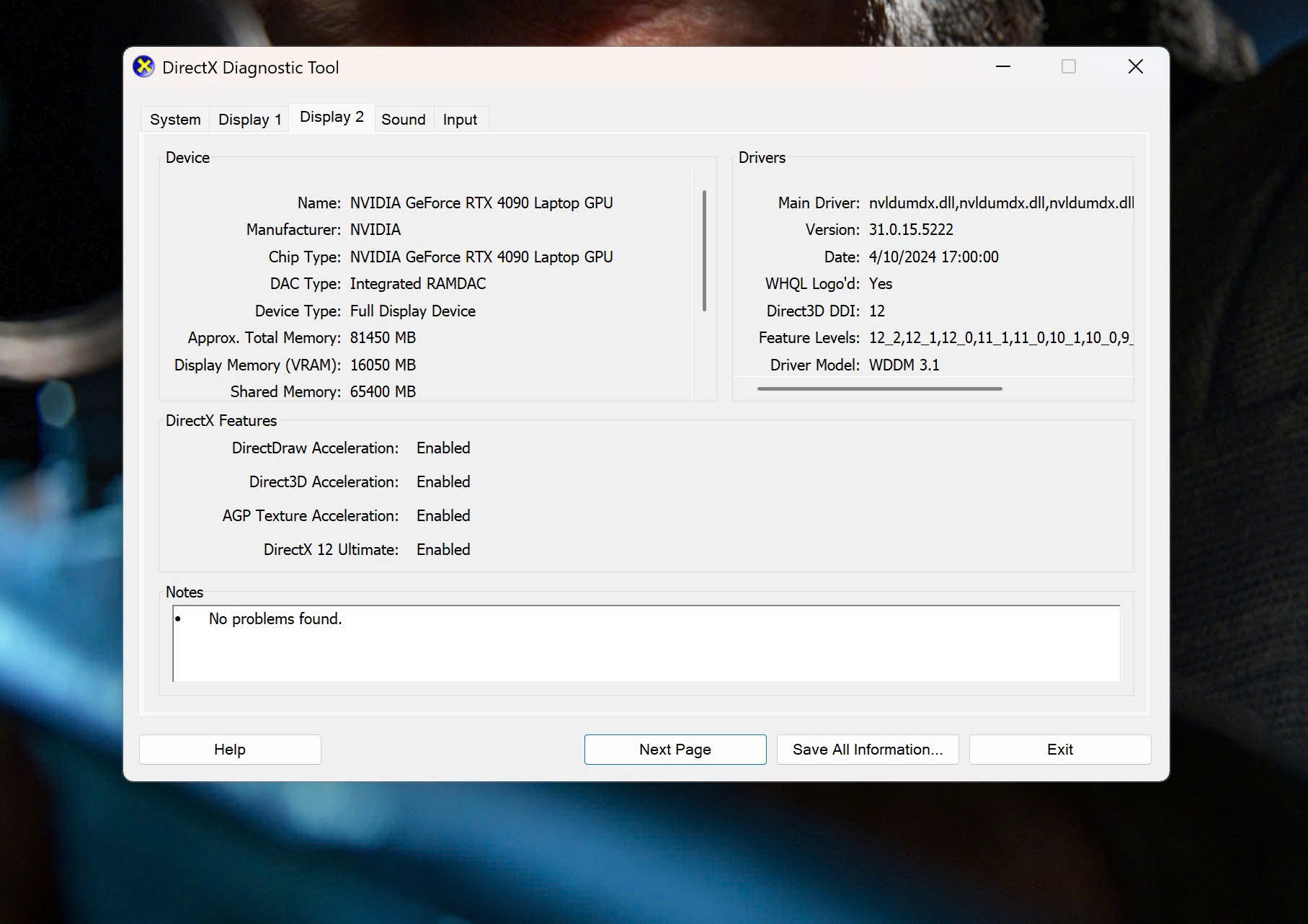The image size is (1308, 924).
Task: Click the Feature Levels value list
Action: point(1001,338)
